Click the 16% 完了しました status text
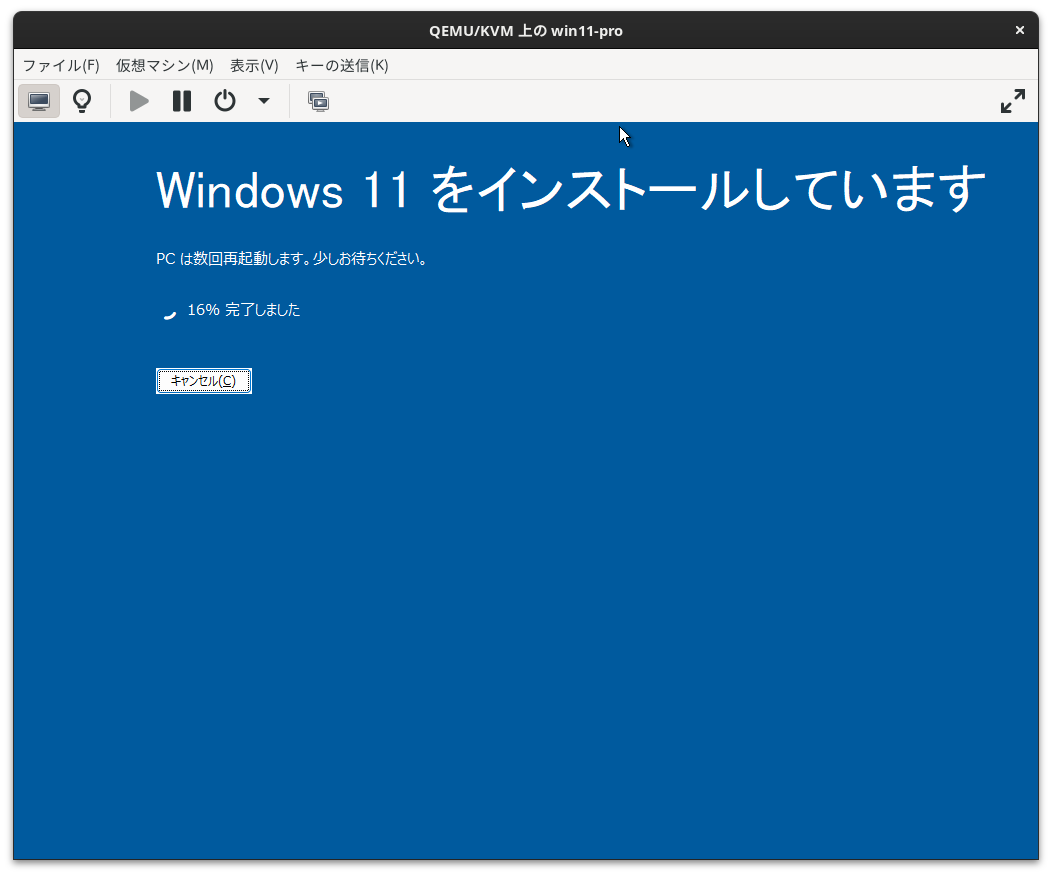 [x=242, y=310]
